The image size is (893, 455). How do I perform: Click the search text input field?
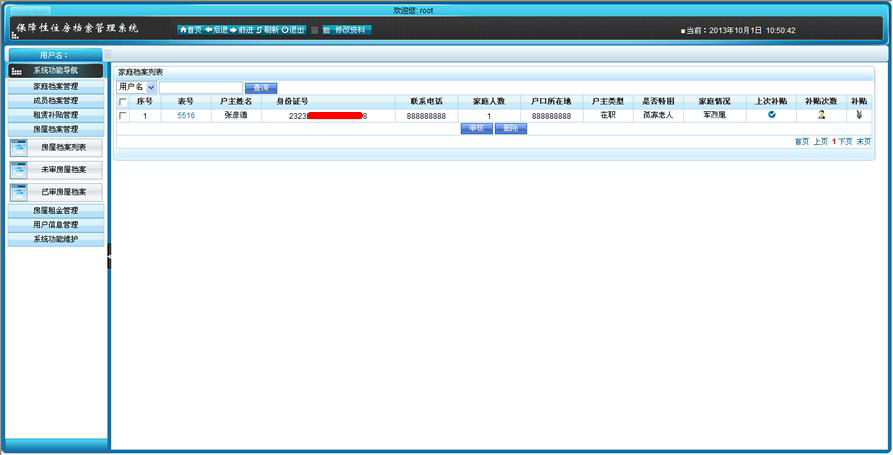tap(200, 88)
